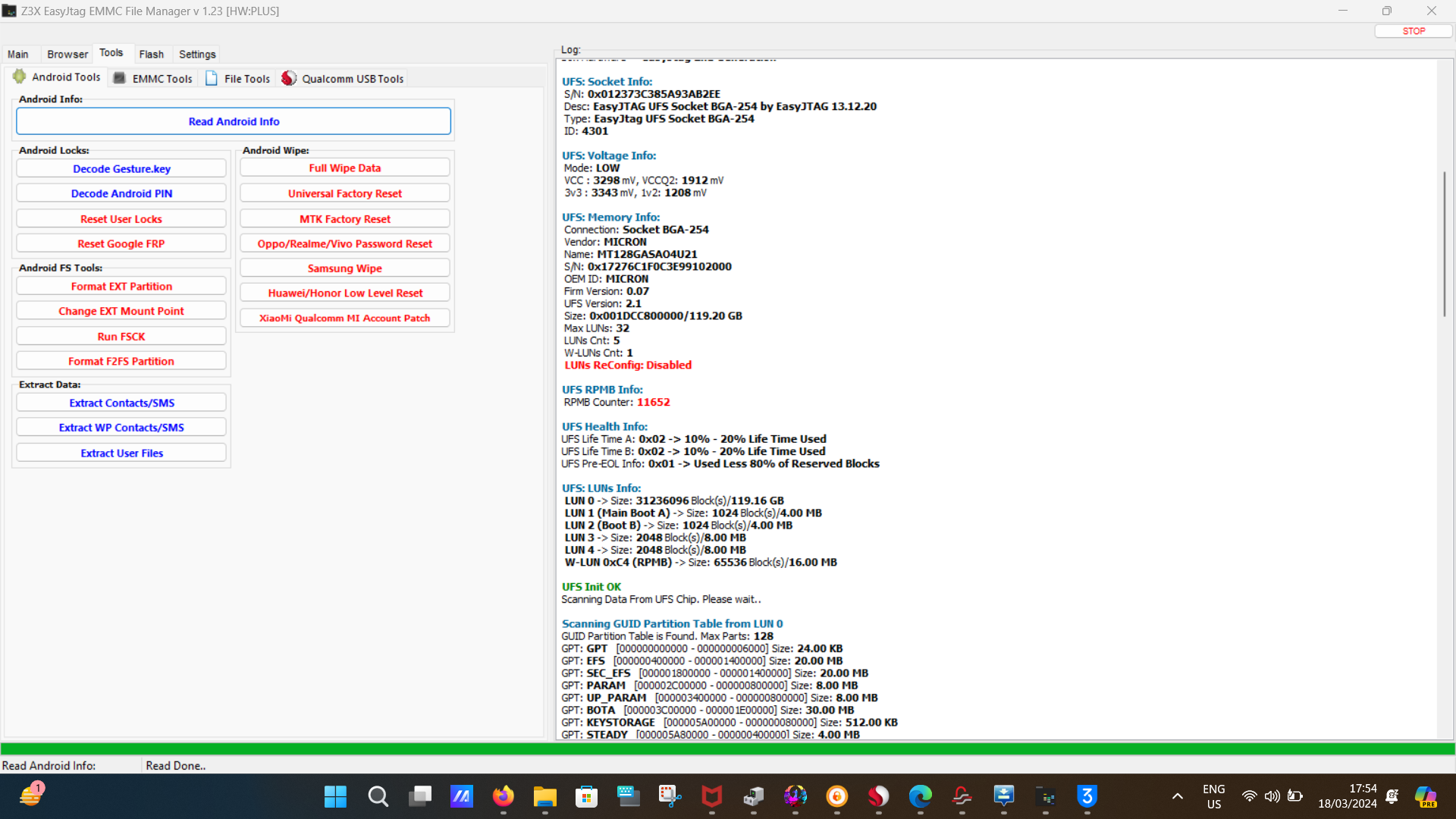Click the green progress bar
Screen dimensions: 1456x819
(x=728, y=749)
